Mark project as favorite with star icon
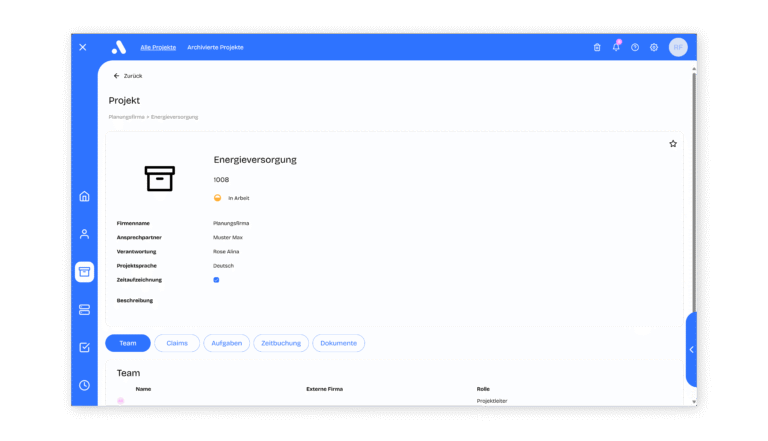The width and height of the screenshot is (768, 441). [x=673, y=144]
